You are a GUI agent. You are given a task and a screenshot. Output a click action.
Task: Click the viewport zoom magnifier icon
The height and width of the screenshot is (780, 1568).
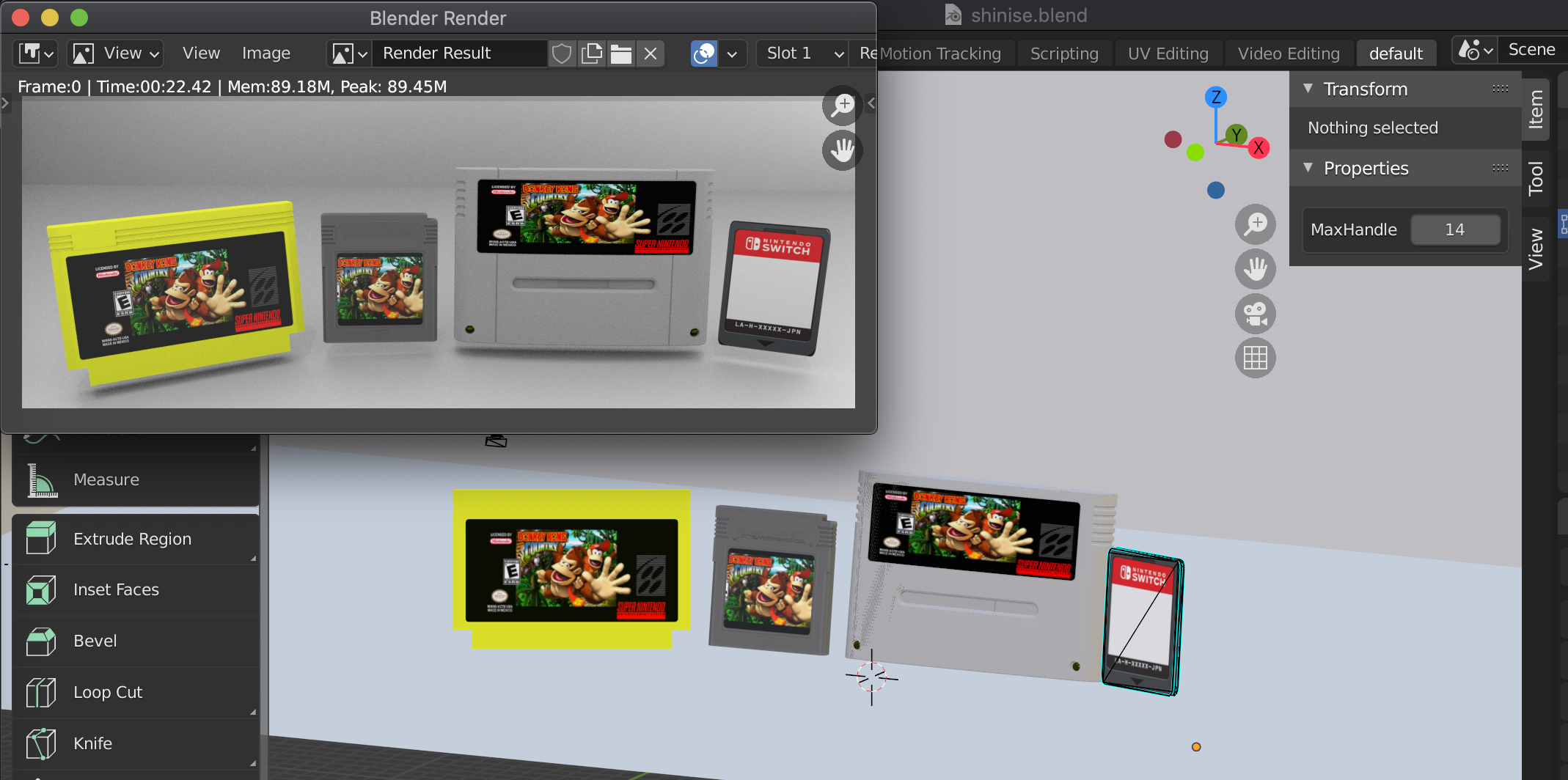[1256, 224]
